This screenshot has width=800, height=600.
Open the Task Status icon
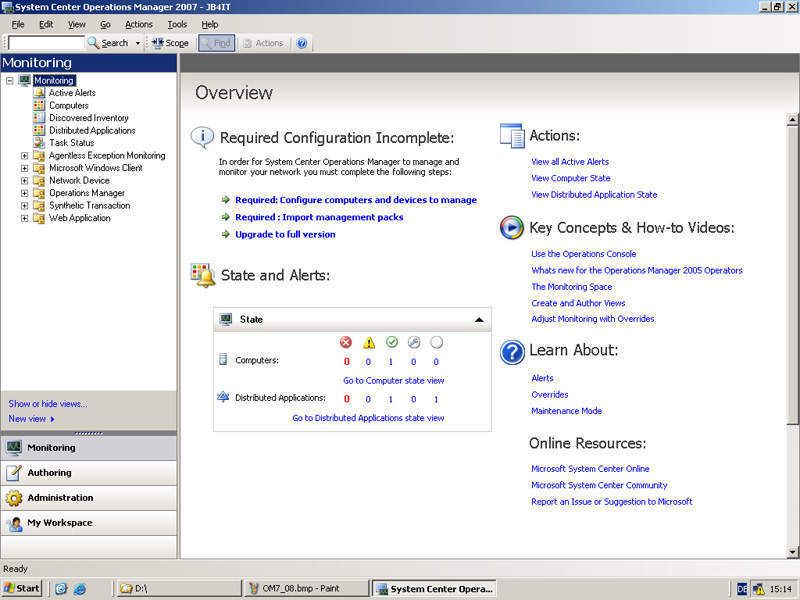coord(39,143)
